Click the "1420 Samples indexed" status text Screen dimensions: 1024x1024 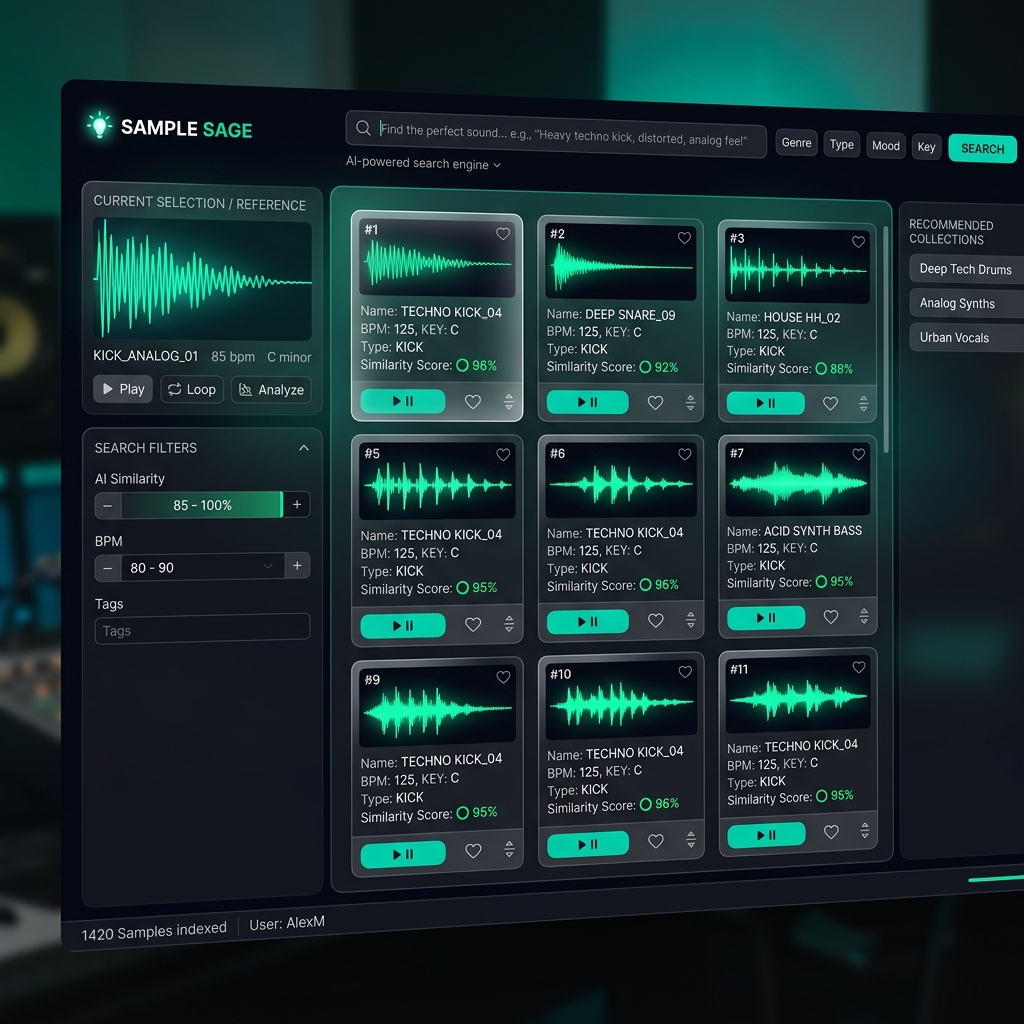pos(154,931)
